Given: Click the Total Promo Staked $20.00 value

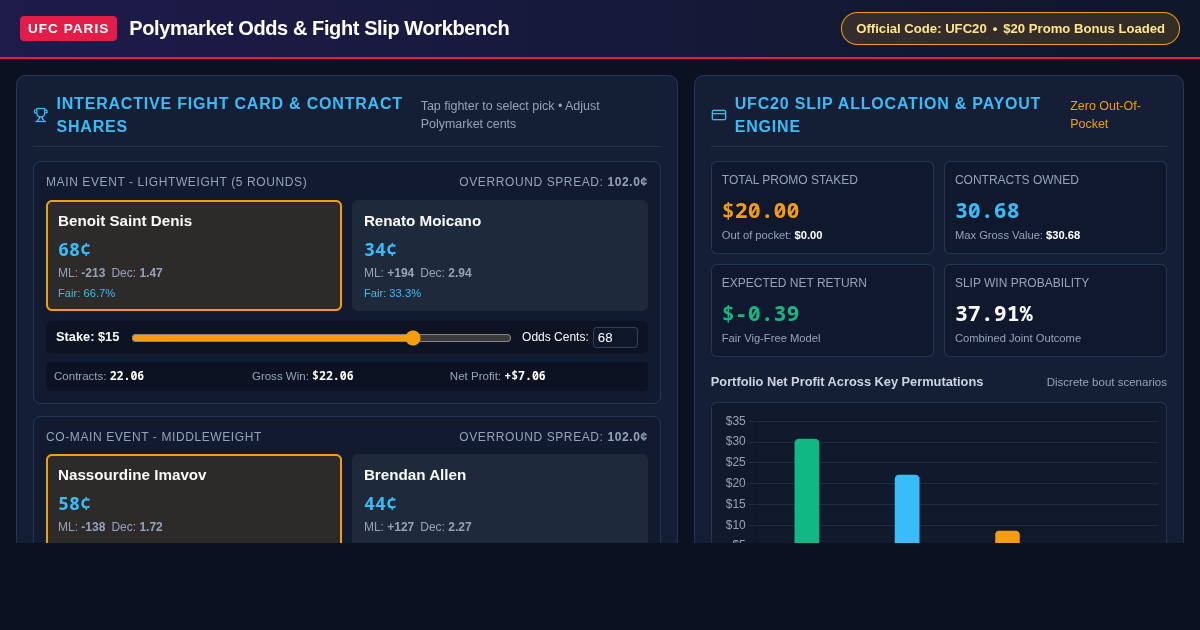Looking at the screenshot, I should (x=761, y=211).
